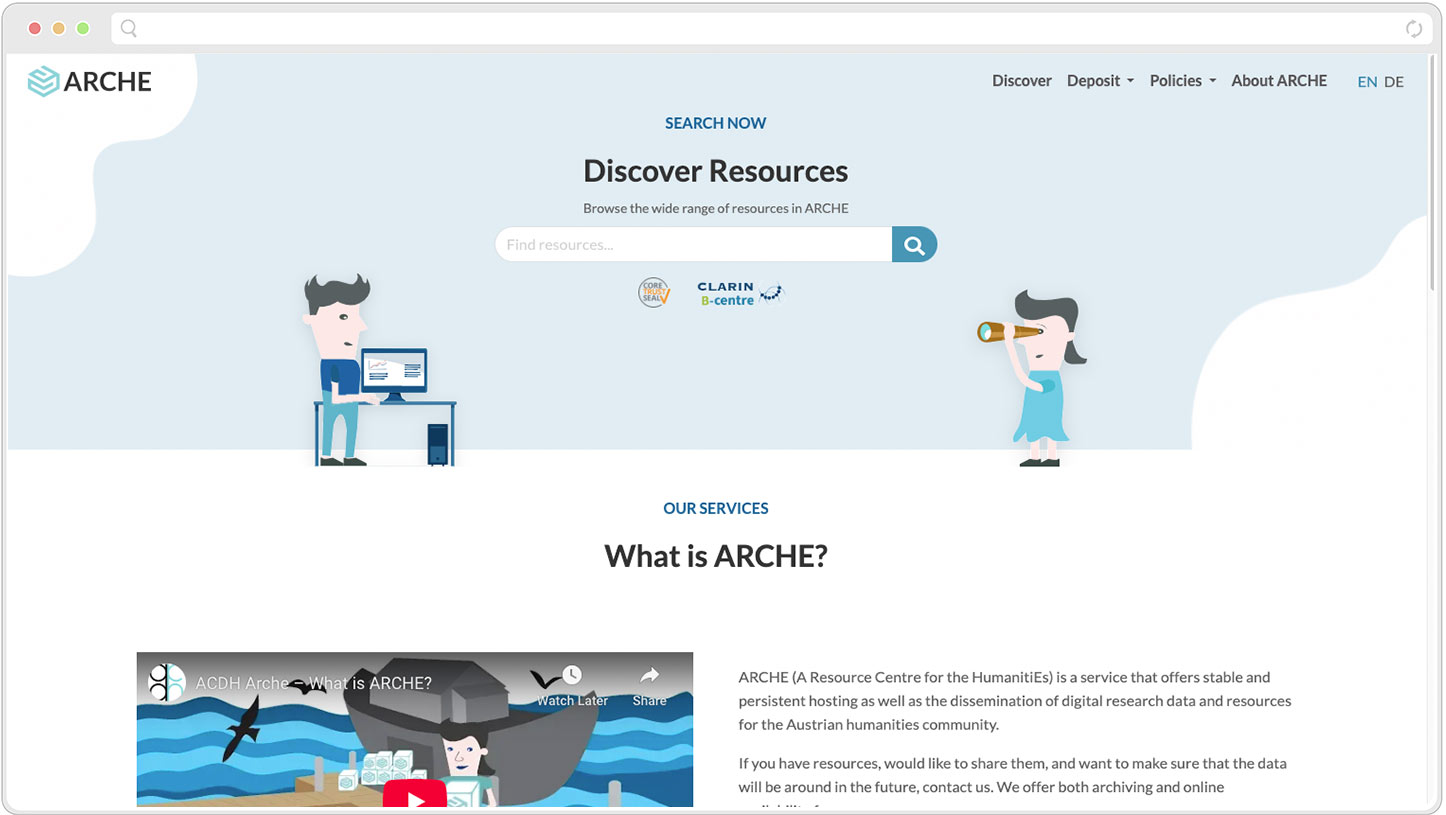Viewport: 1446px width, 815px height.
Task: Open the CLARIN B-centre logo
Action: (x=740, y=293)
